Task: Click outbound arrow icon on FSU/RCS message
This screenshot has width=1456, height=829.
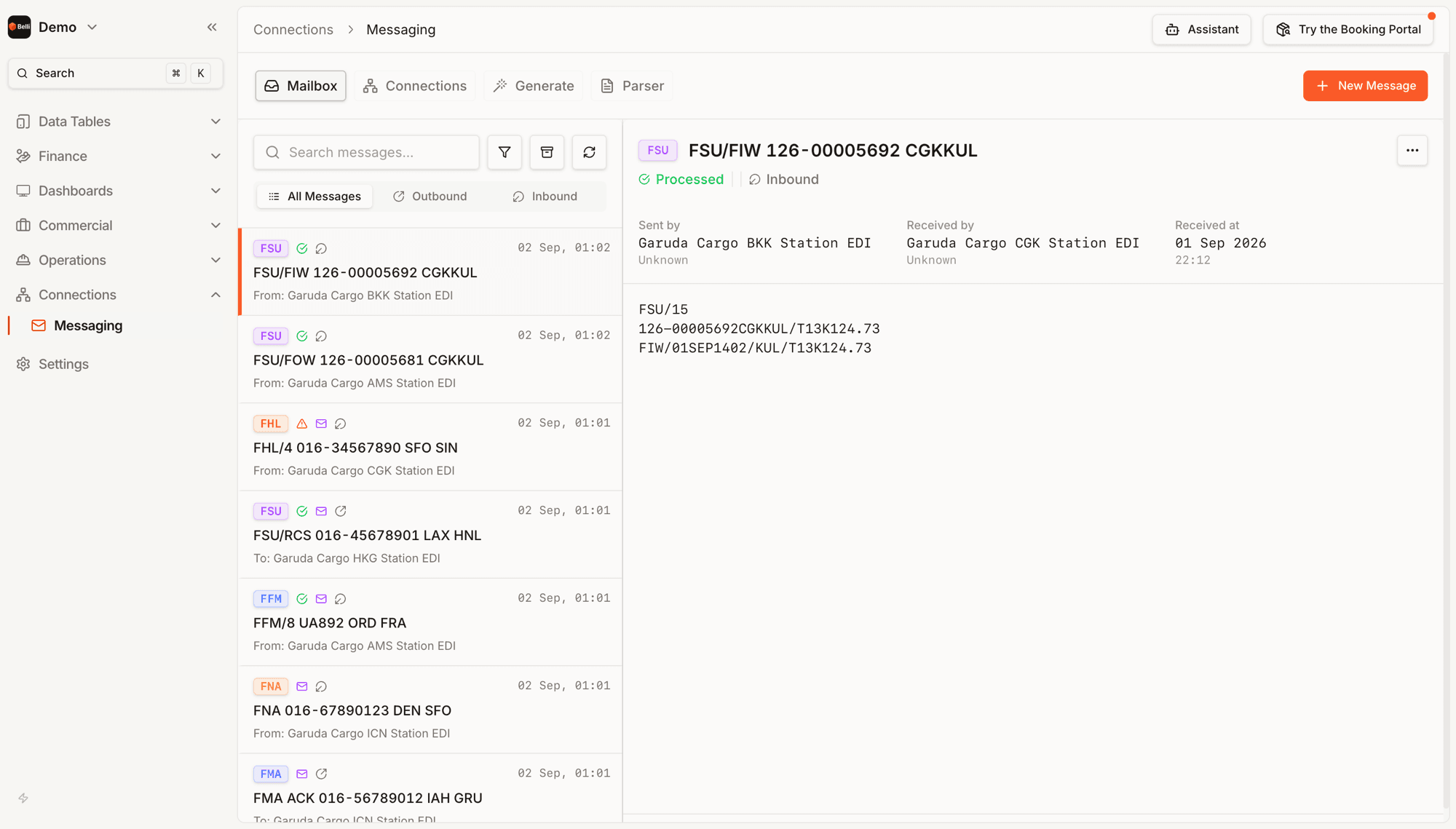Action: click(x=341, y=511)
